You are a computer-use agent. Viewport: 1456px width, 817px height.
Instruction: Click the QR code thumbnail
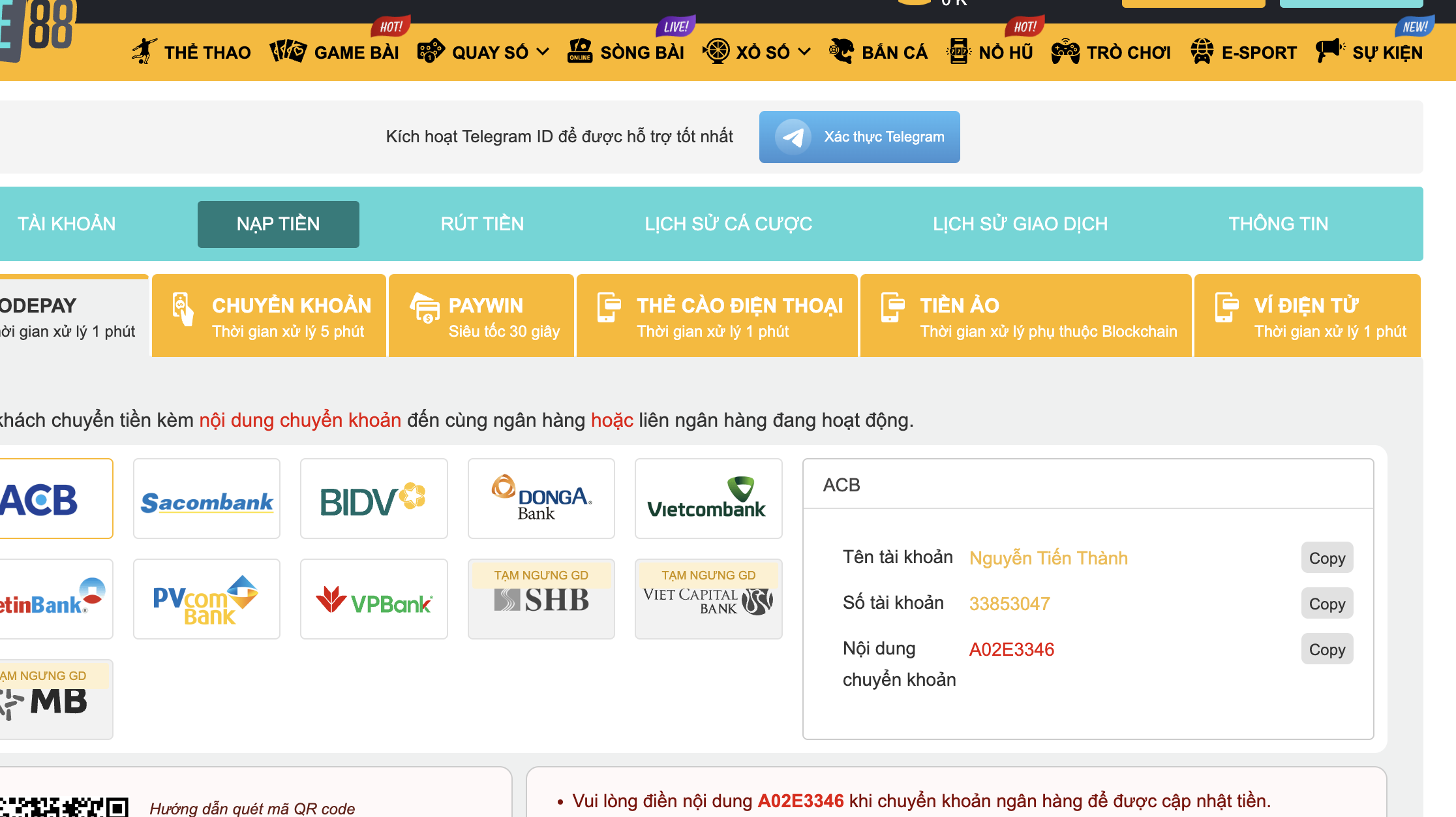(x=64, y=807)
